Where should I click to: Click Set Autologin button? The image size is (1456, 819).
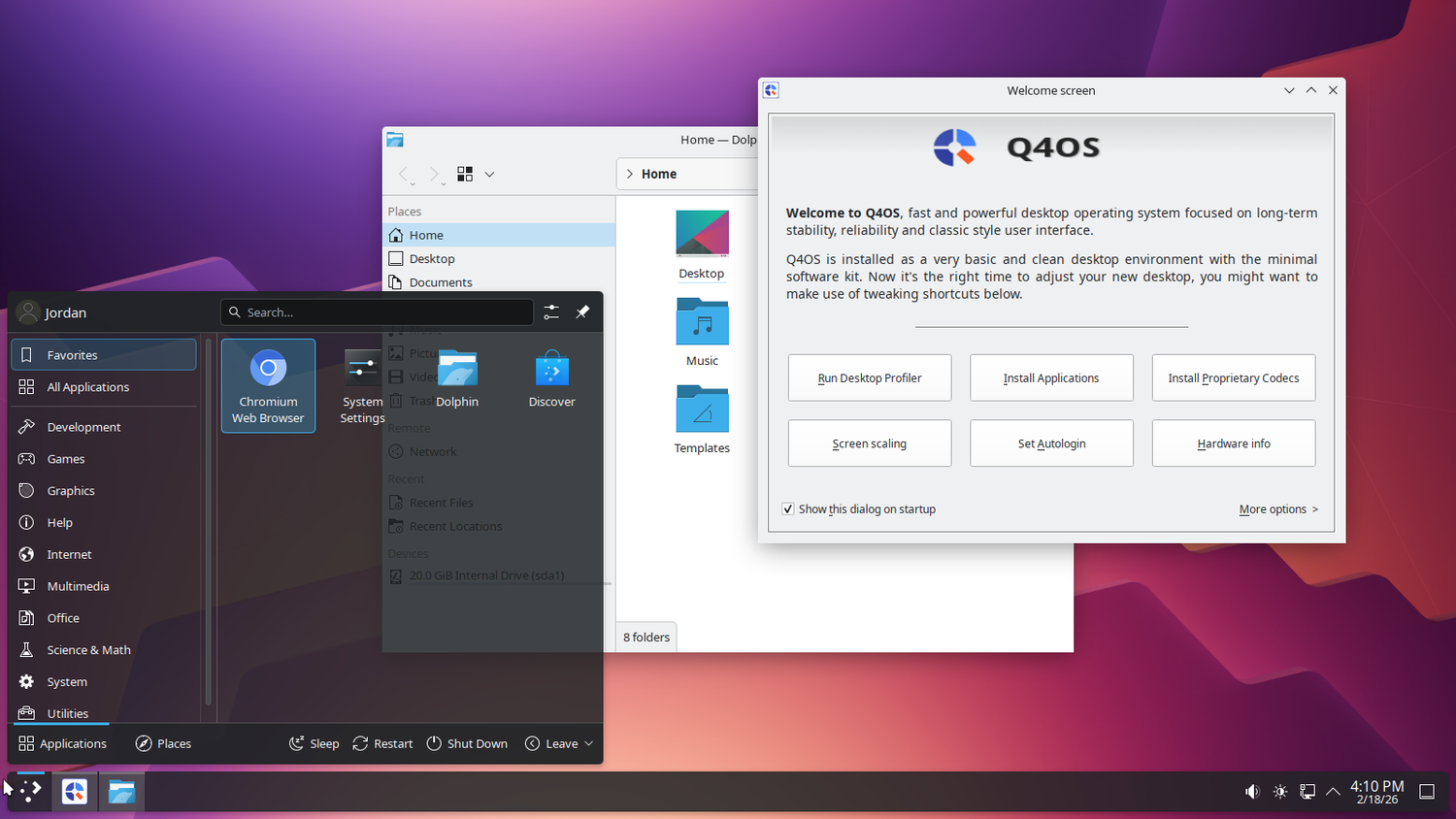[x=1051, y=443]
